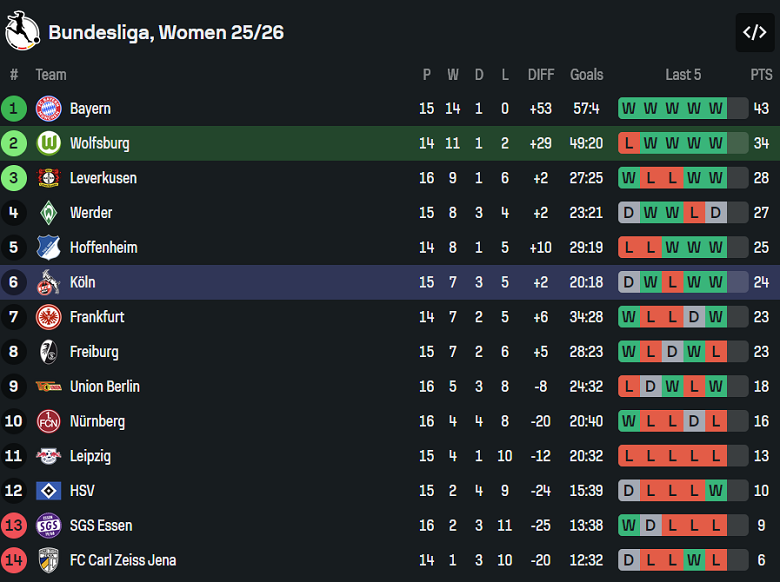780x582 pixels.
Task: Click the Last 5 column header
Action: pyautogui.click(x=683, y=74)
